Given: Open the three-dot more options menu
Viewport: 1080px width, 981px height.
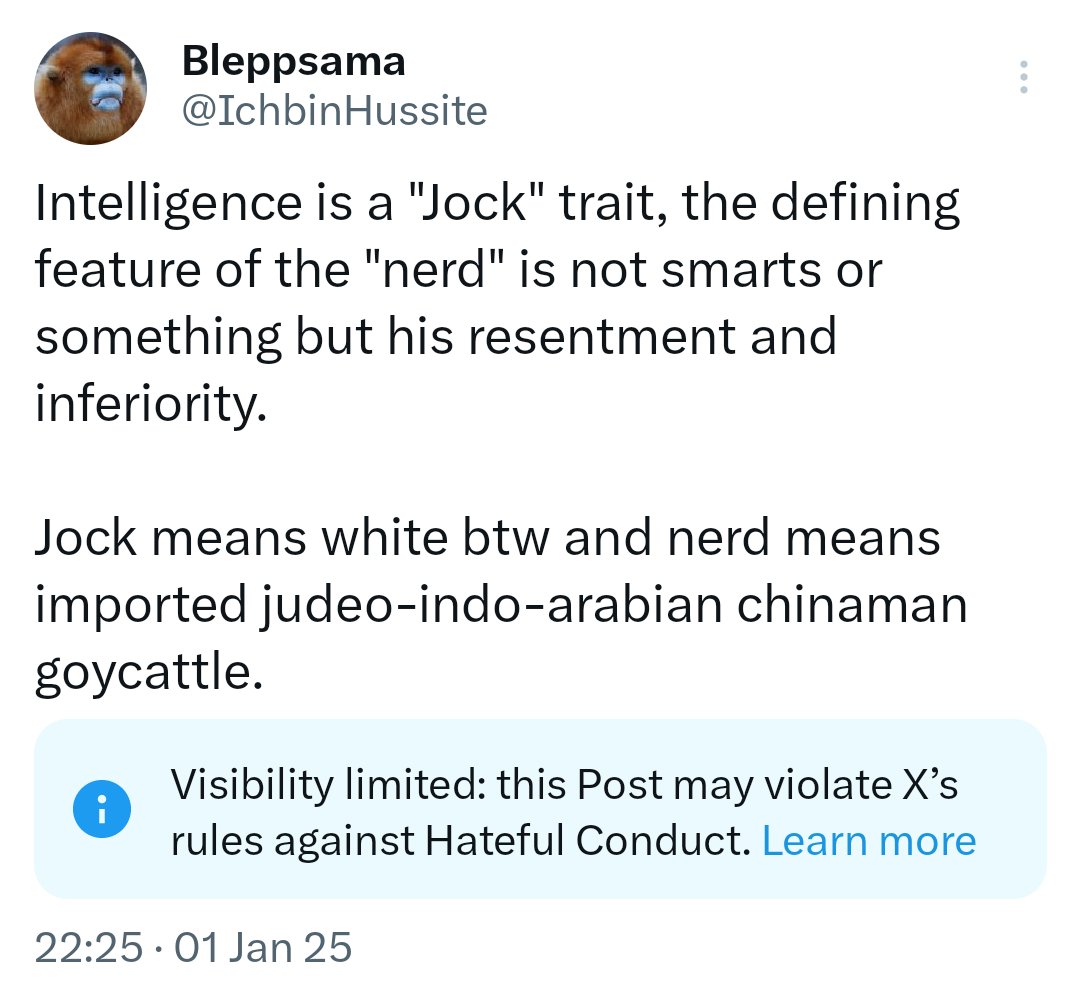Looking at the screenshot, I should point(1024,76).
